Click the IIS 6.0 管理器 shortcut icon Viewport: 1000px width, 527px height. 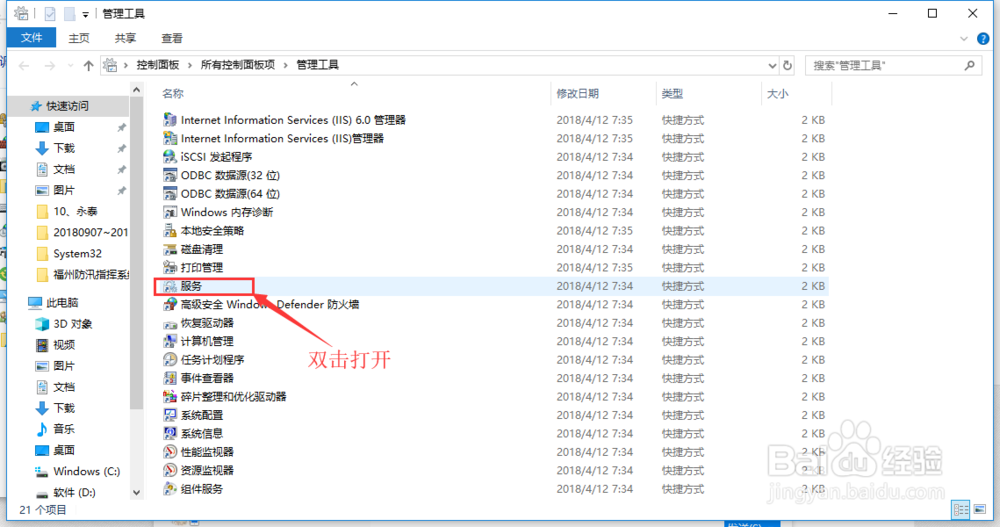170,120
